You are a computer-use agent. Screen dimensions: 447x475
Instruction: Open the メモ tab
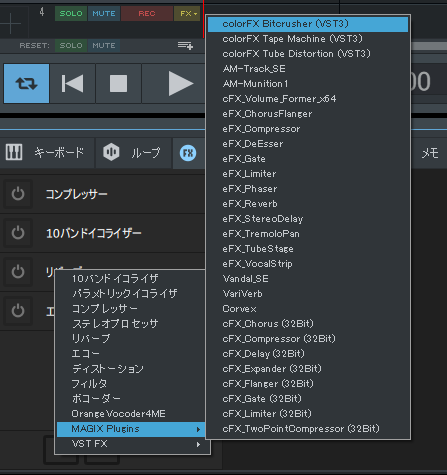point(430,153)
